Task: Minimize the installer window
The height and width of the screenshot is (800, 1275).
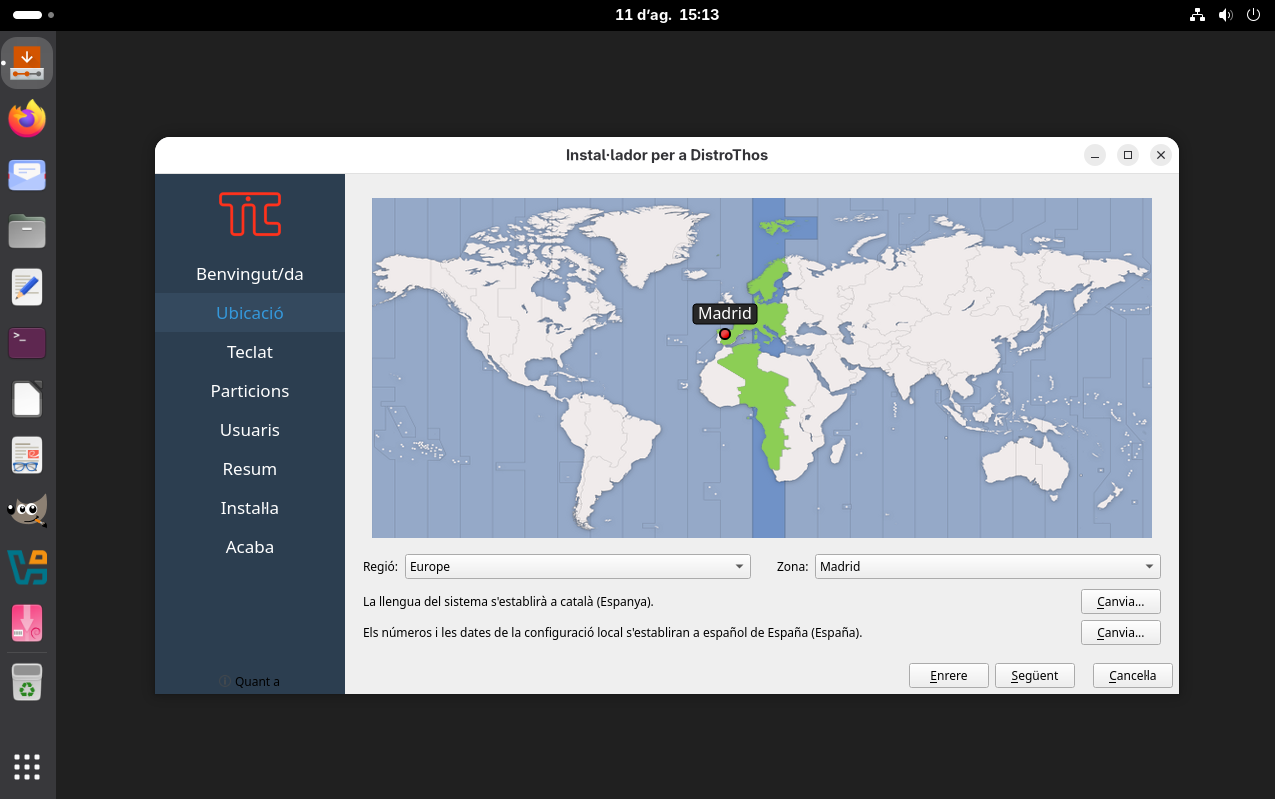Action: [1095, 155]
